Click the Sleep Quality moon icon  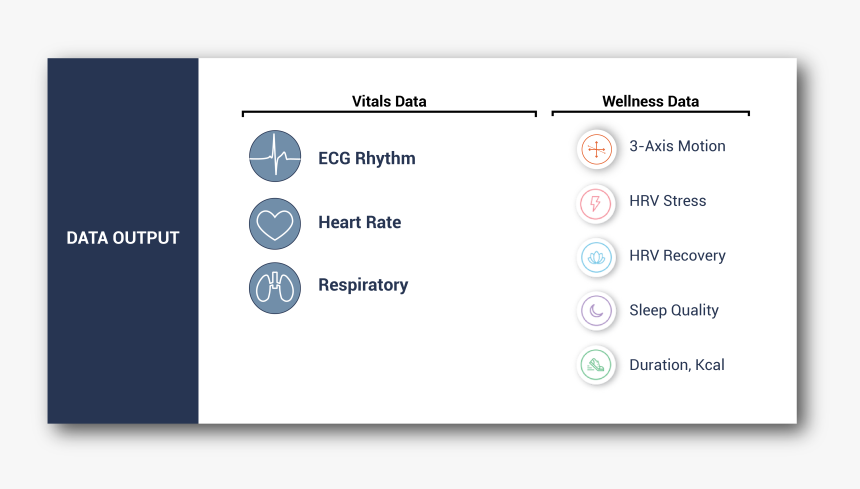[x=596, y=311]
